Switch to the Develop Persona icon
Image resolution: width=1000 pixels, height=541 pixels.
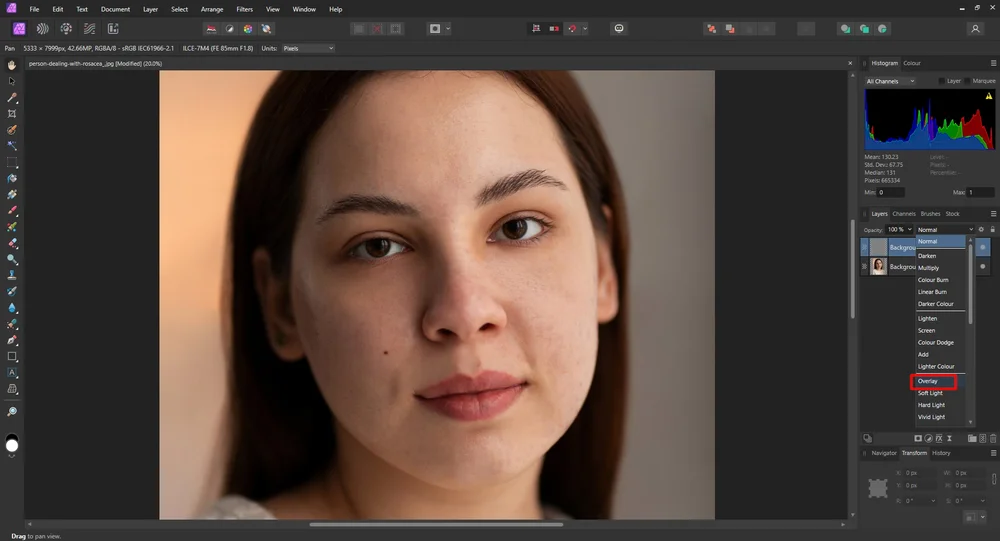66,29
